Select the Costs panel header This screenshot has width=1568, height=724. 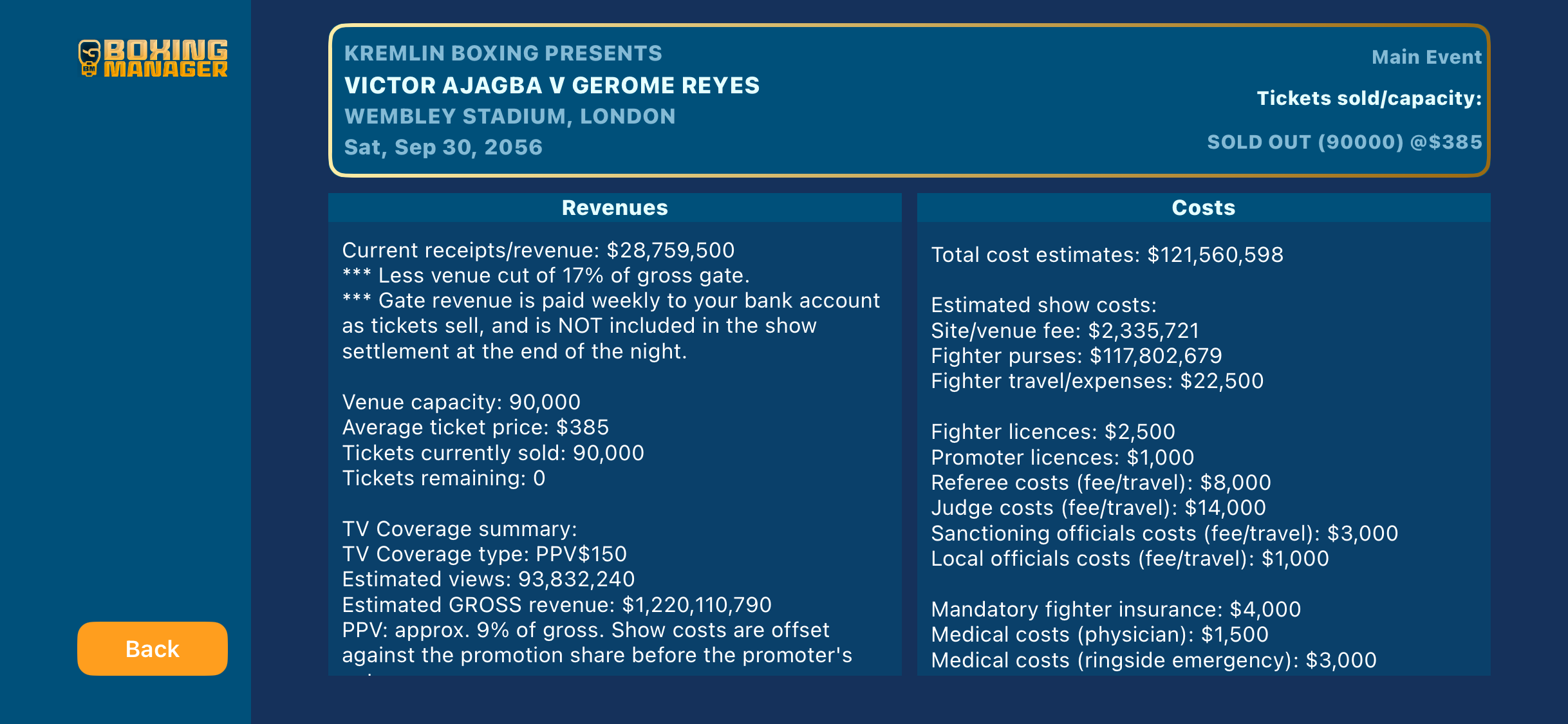1204,208
